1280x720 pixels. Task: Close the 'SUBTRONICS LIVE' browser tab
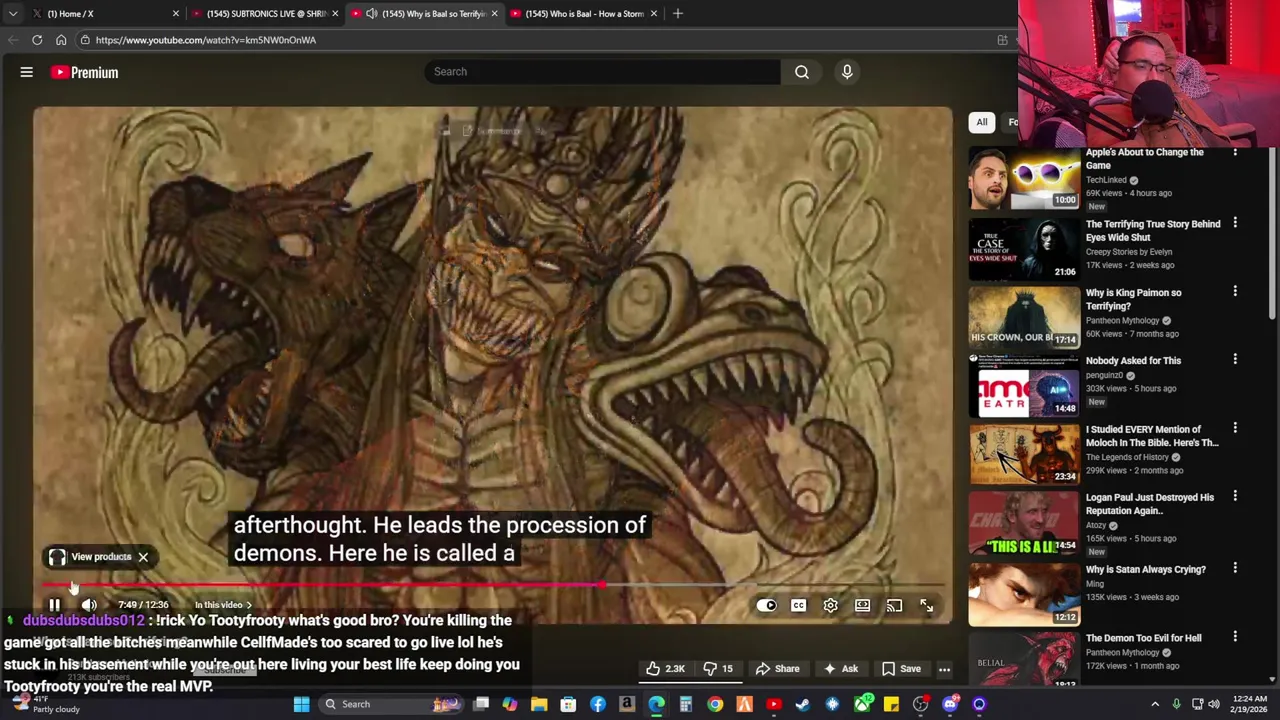coord(334,14)
